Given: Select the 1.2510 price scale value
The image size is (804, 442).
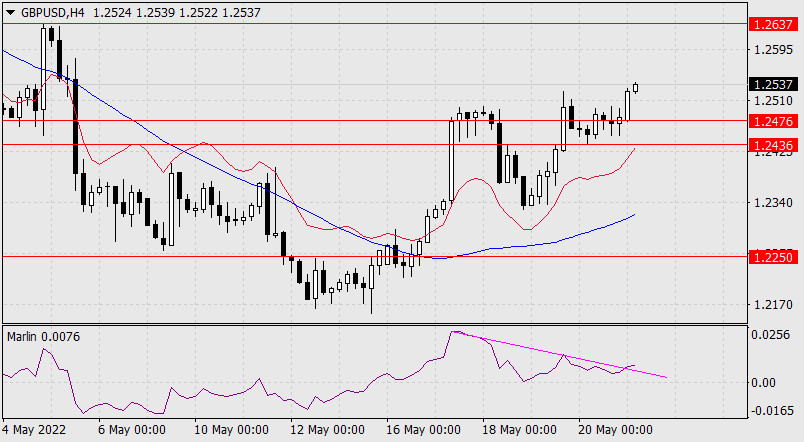Looking at the screenshot, I should point(773,101).
